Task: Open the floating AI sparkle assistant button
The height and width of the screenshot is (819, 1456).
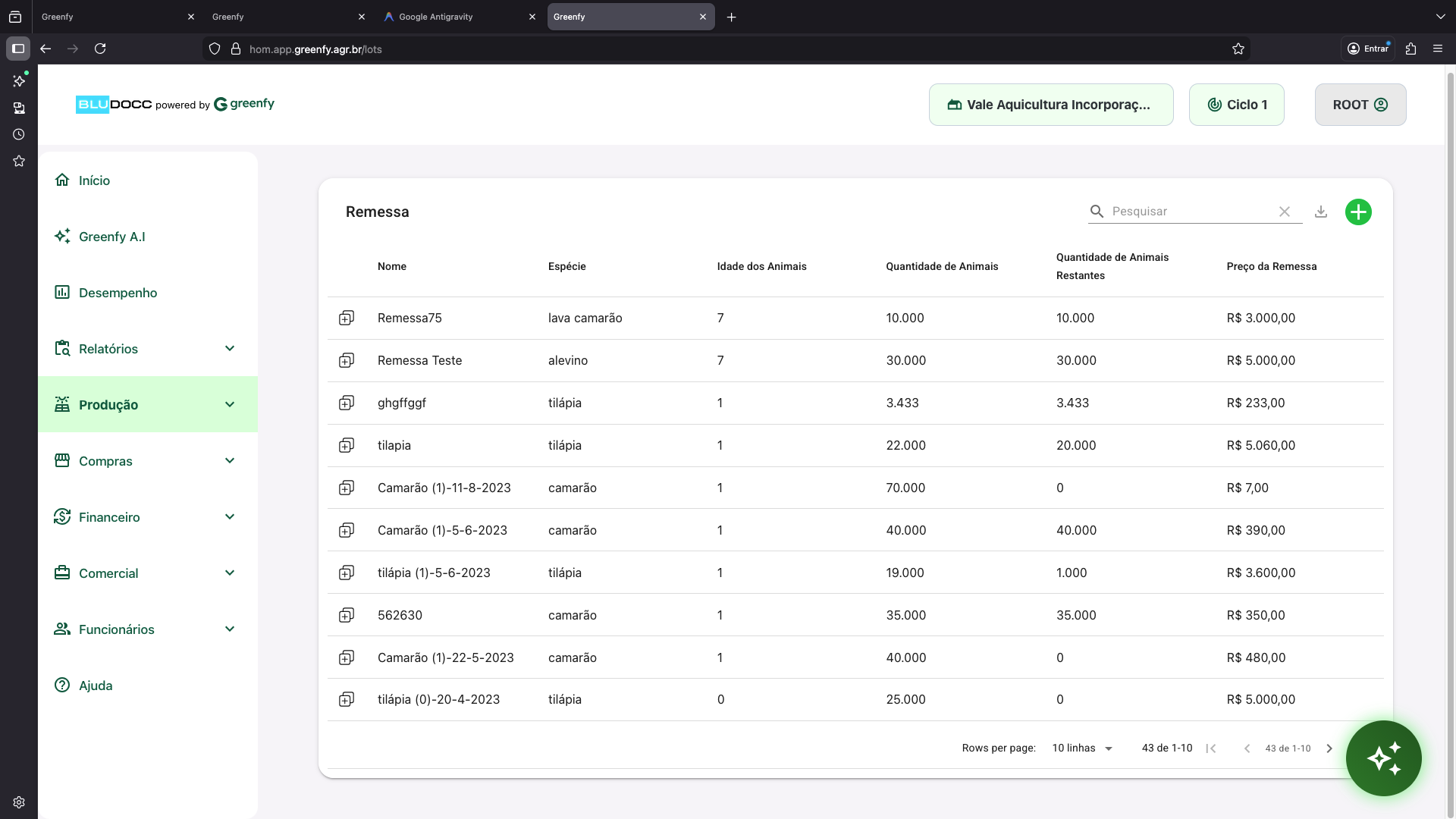Action: coord(1383,758)
